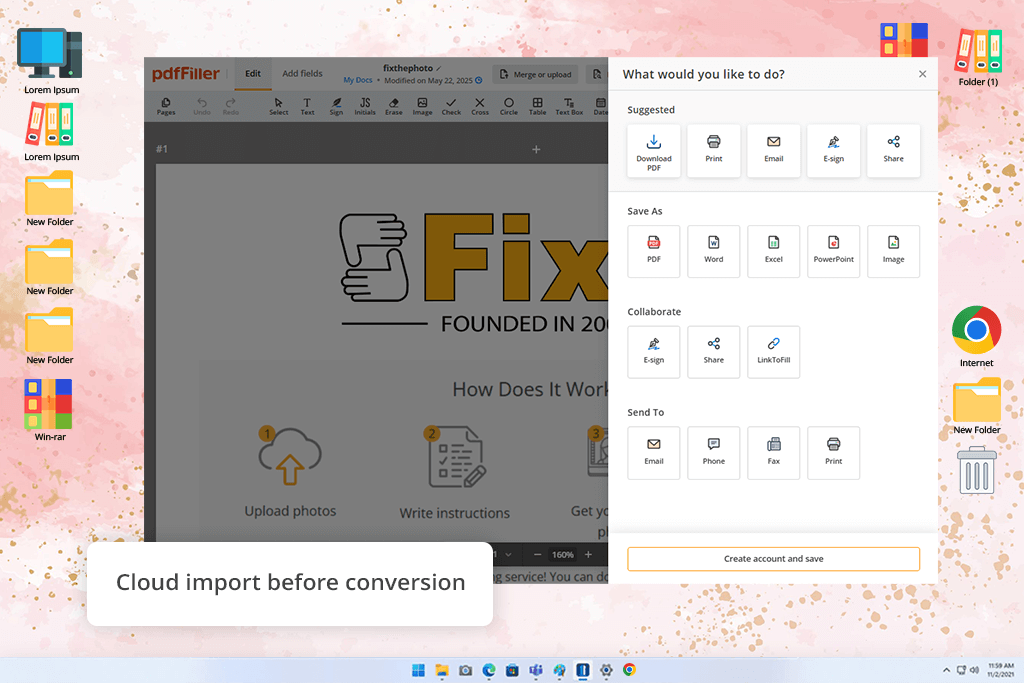This screenshot has width=1024, height=683.
Task: Open the Recycle Bin on desktop
Action: [976, 470]
